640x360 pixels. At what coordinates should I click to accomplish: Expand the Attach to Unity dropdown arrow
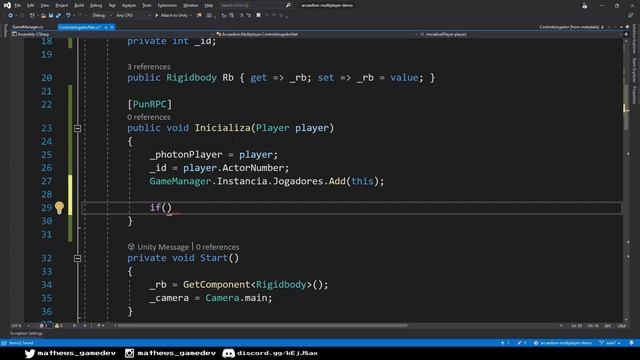click(191, 16)
